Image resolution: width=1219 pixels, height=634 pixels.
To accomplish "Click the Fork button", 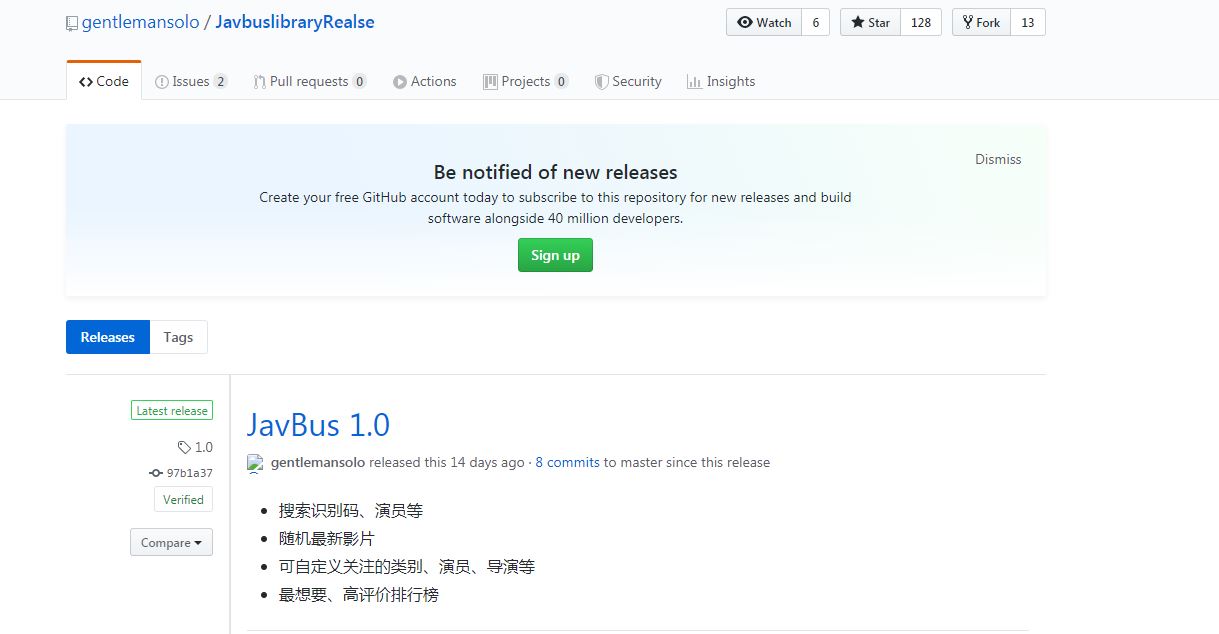I will 981,22.
